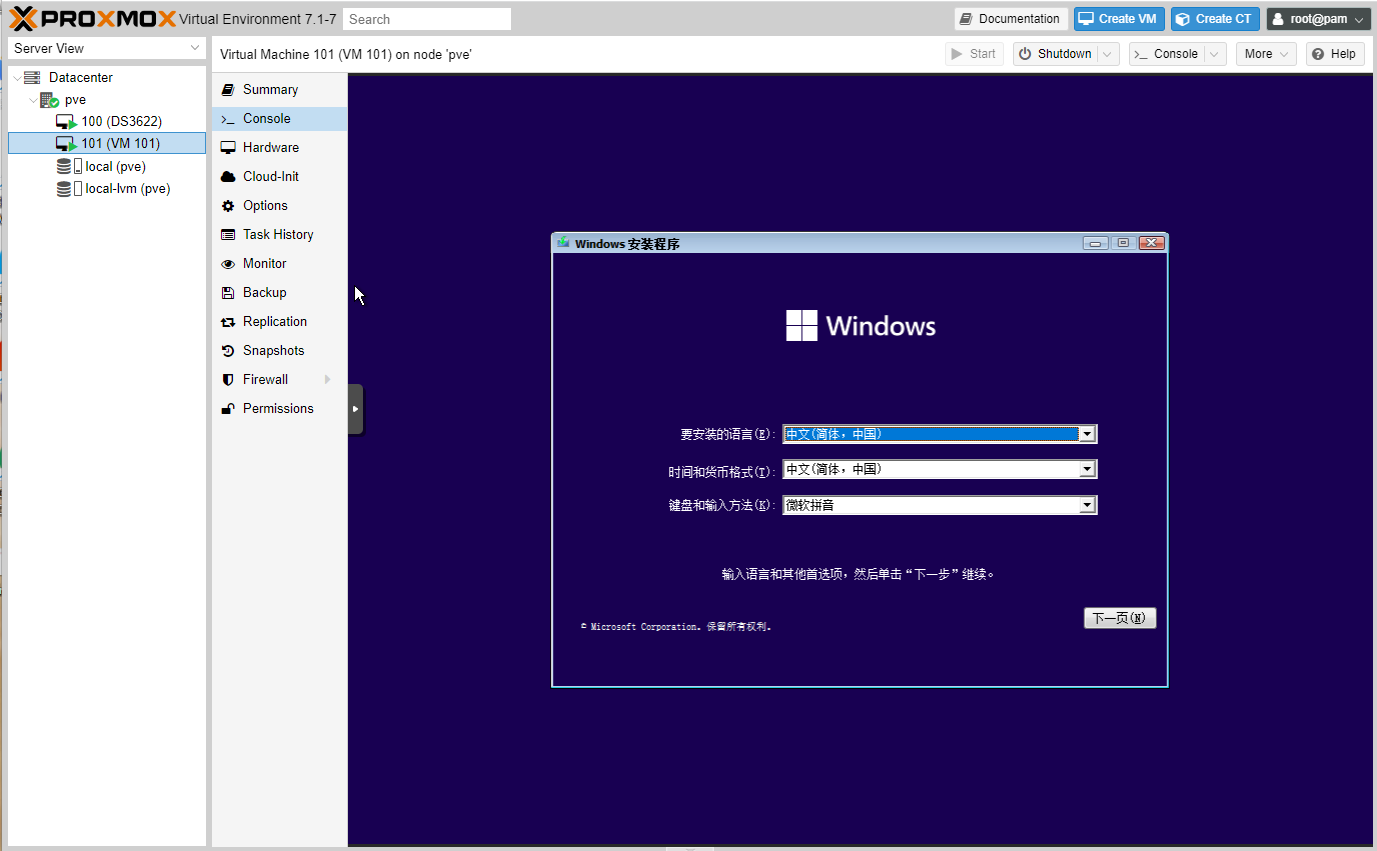Collapse the Datacenter tree node

click(17, 78)
